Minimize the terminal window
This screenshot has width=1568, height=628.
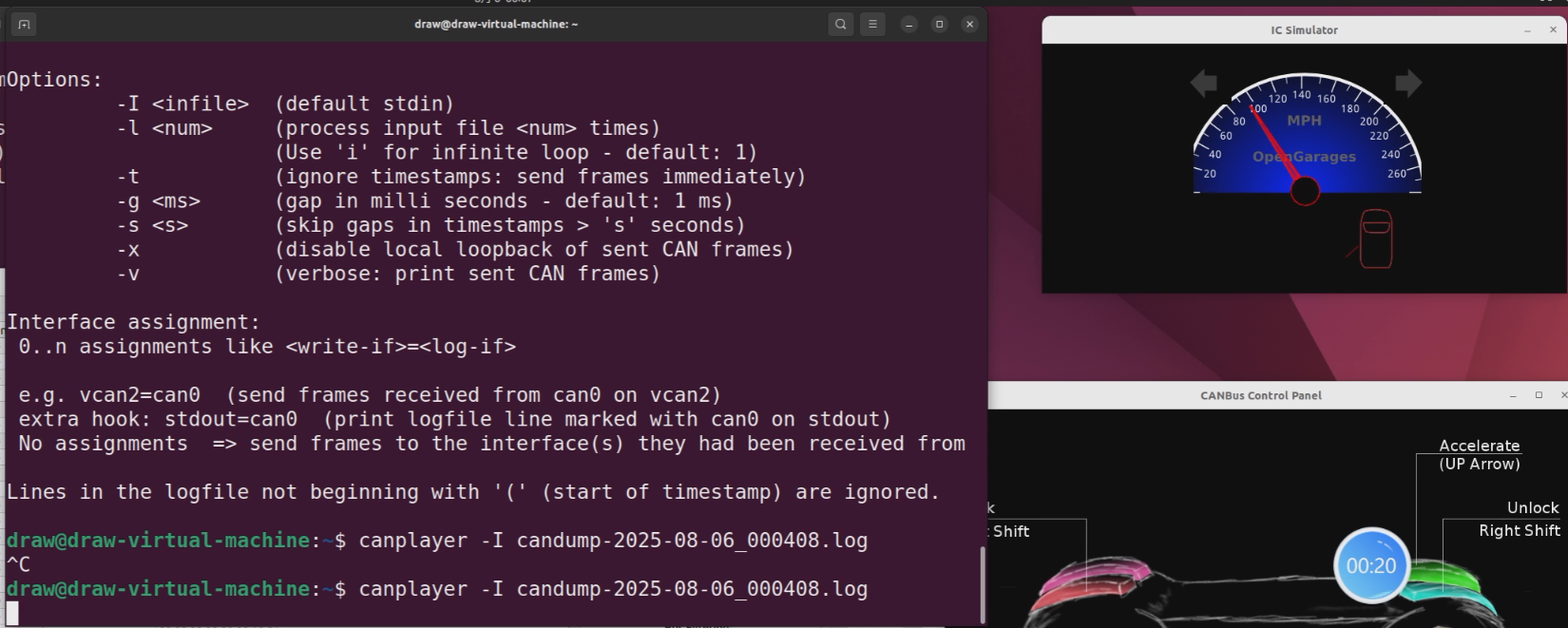[x=909, y=25]
